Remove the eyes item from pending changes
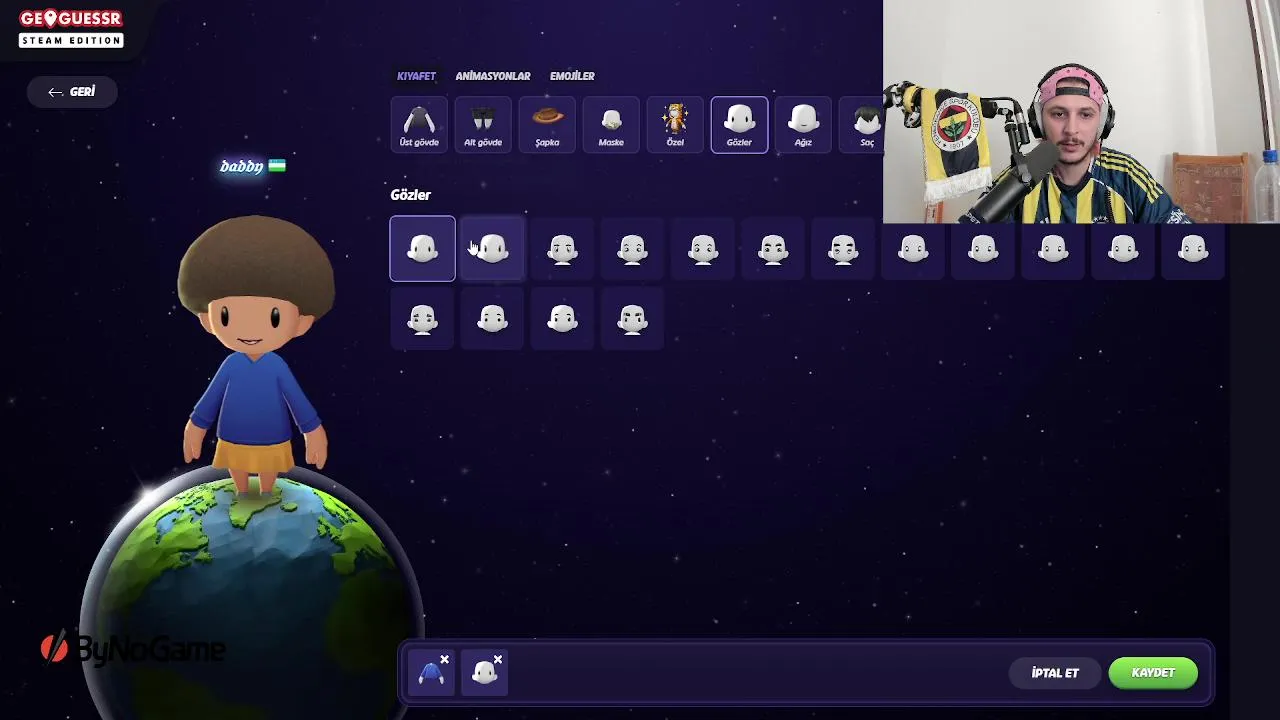The image size is (1280, 720). (498, 660)
